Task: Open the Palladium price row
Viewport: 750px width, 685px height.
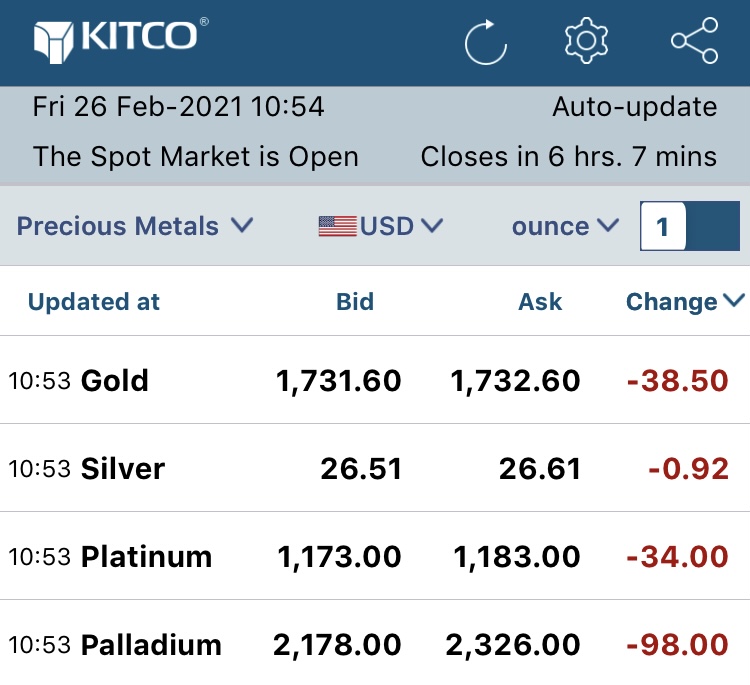Action: pyautogui.click(x=375, y=643)
